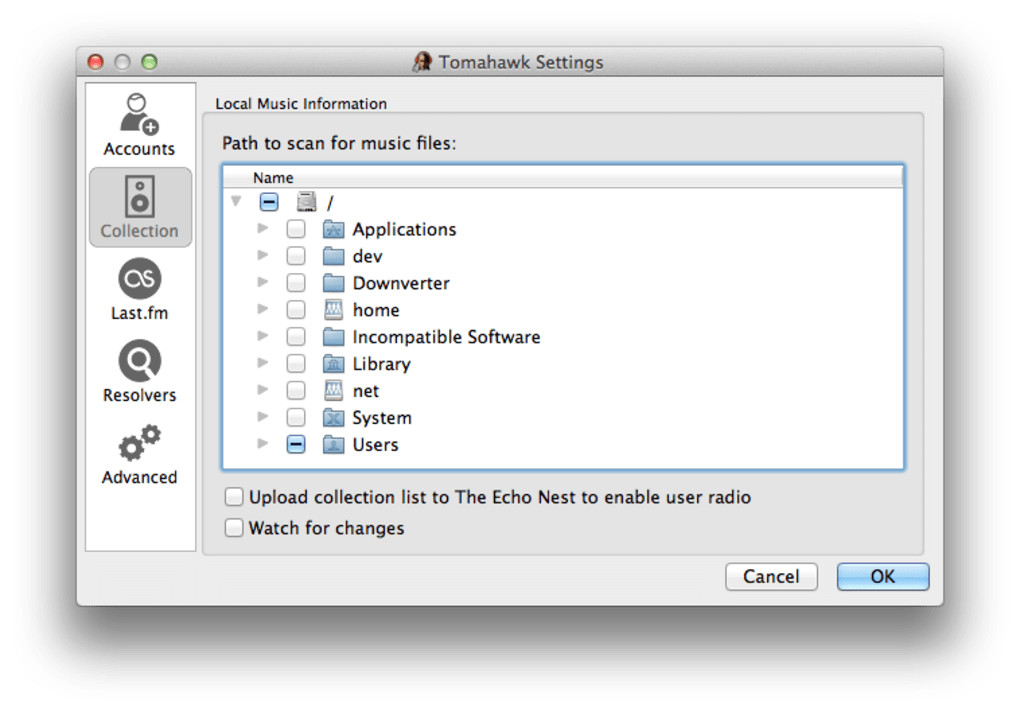Image resolution: width=1020 pixels, height=712 pixels.
Task: Expand the System folder node
Action: click(263, 416)
